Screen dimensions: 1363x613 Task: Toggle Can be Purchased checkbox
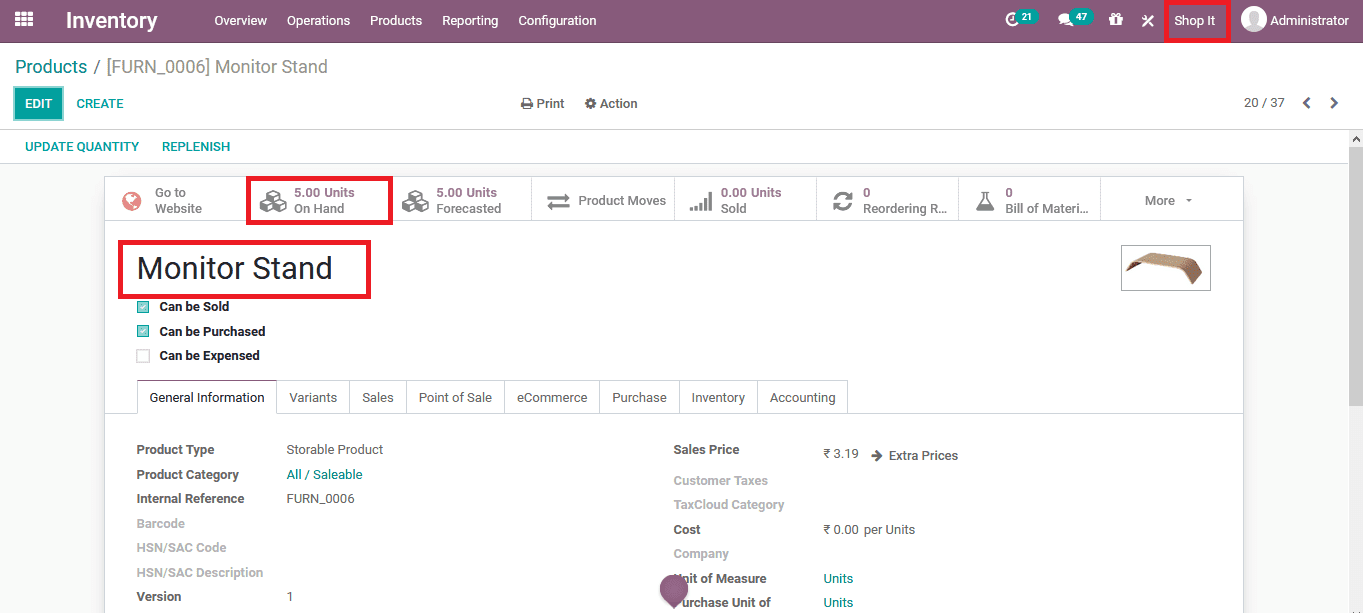pyautogui.click(x=143, y=331)
